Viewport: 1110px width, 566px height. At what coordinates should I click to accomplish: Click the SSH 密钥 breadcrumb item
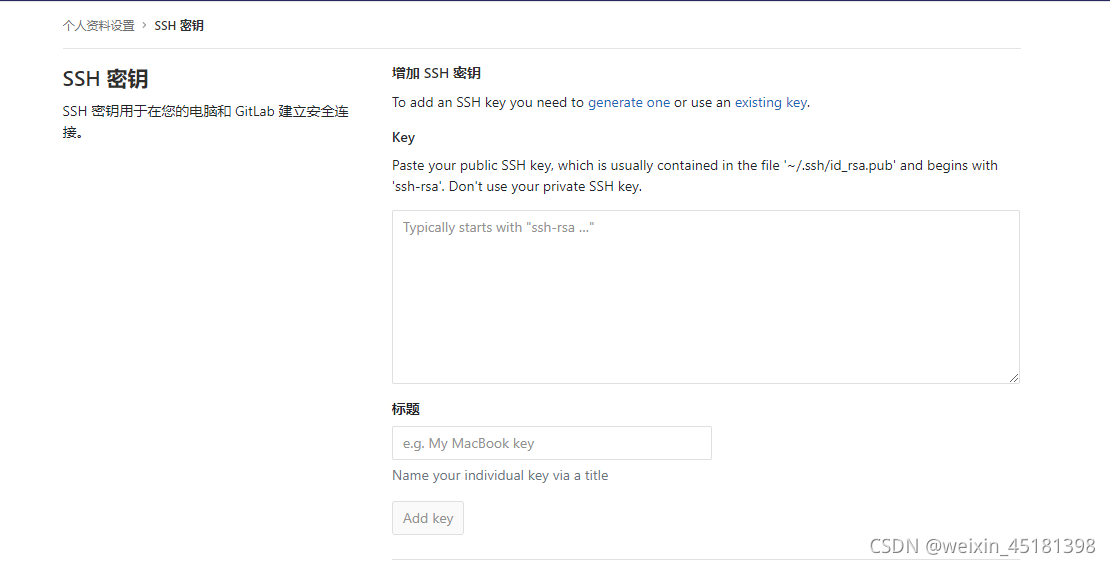coord(179,25)
